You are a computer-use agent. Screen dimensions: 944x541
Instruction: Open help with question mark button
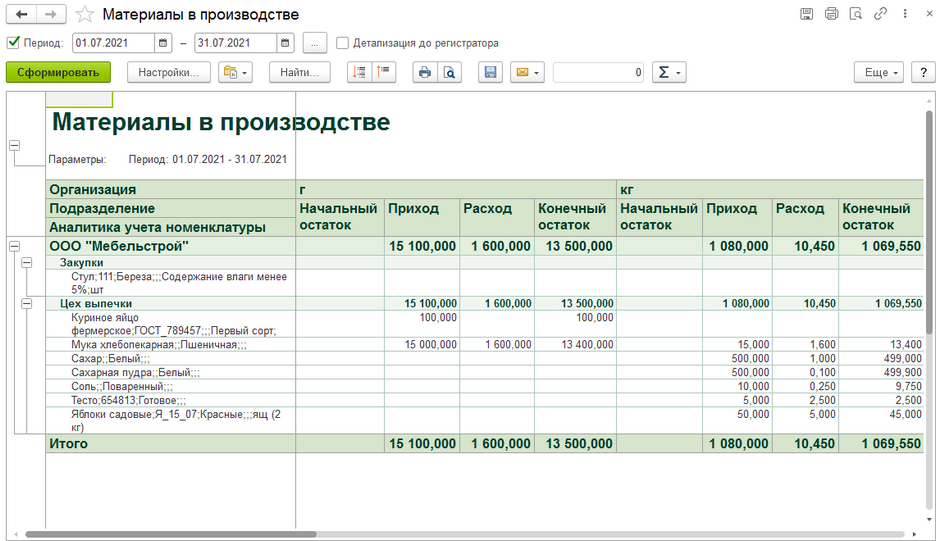pos(924,72)
